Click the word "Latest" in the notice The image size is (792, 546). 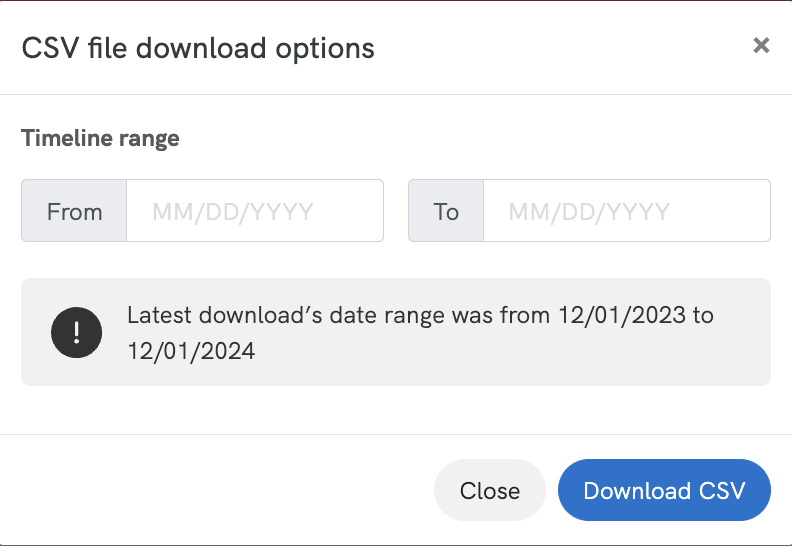[160, 316]
